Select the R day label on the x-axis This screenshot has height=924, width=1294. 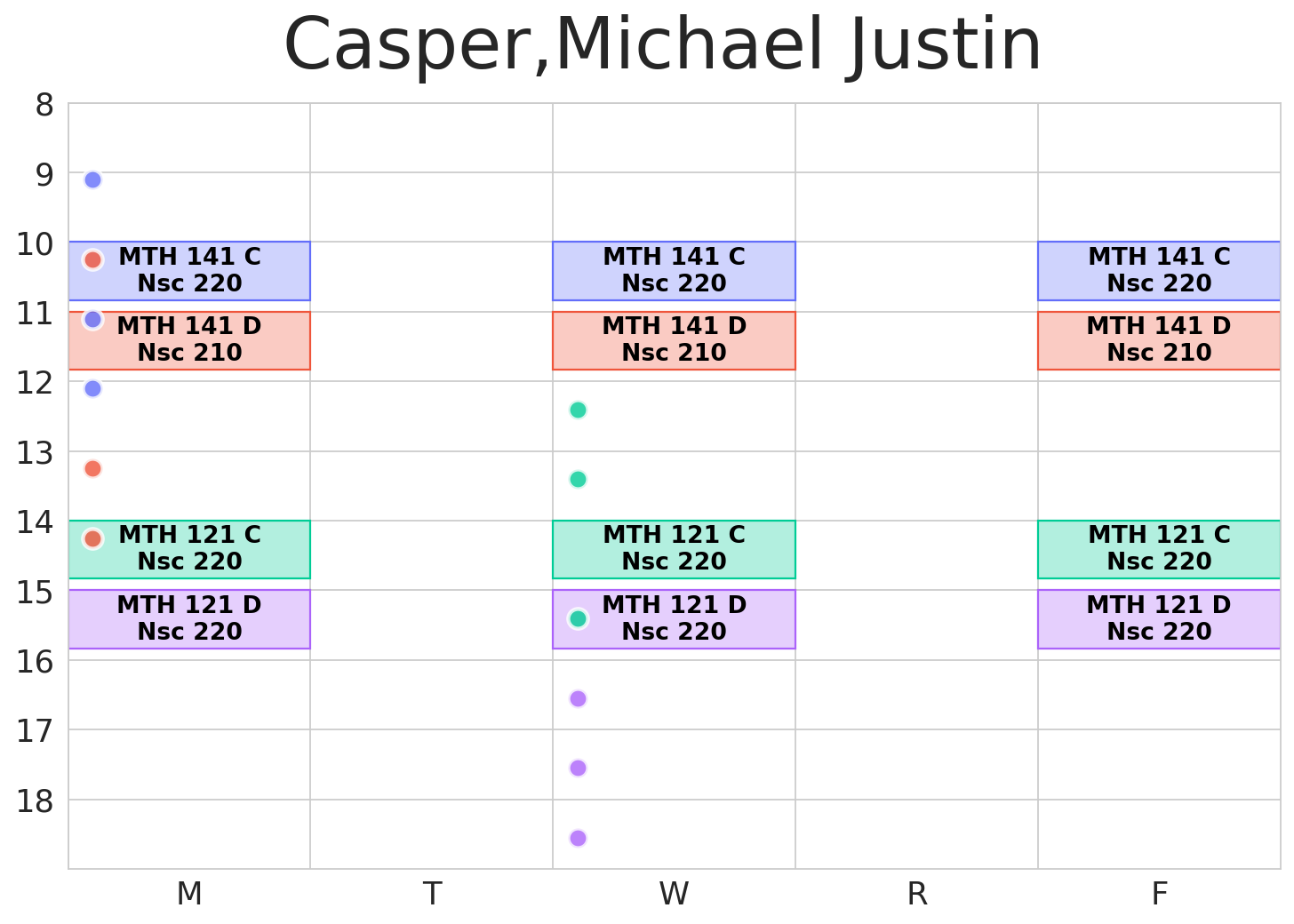917,894
